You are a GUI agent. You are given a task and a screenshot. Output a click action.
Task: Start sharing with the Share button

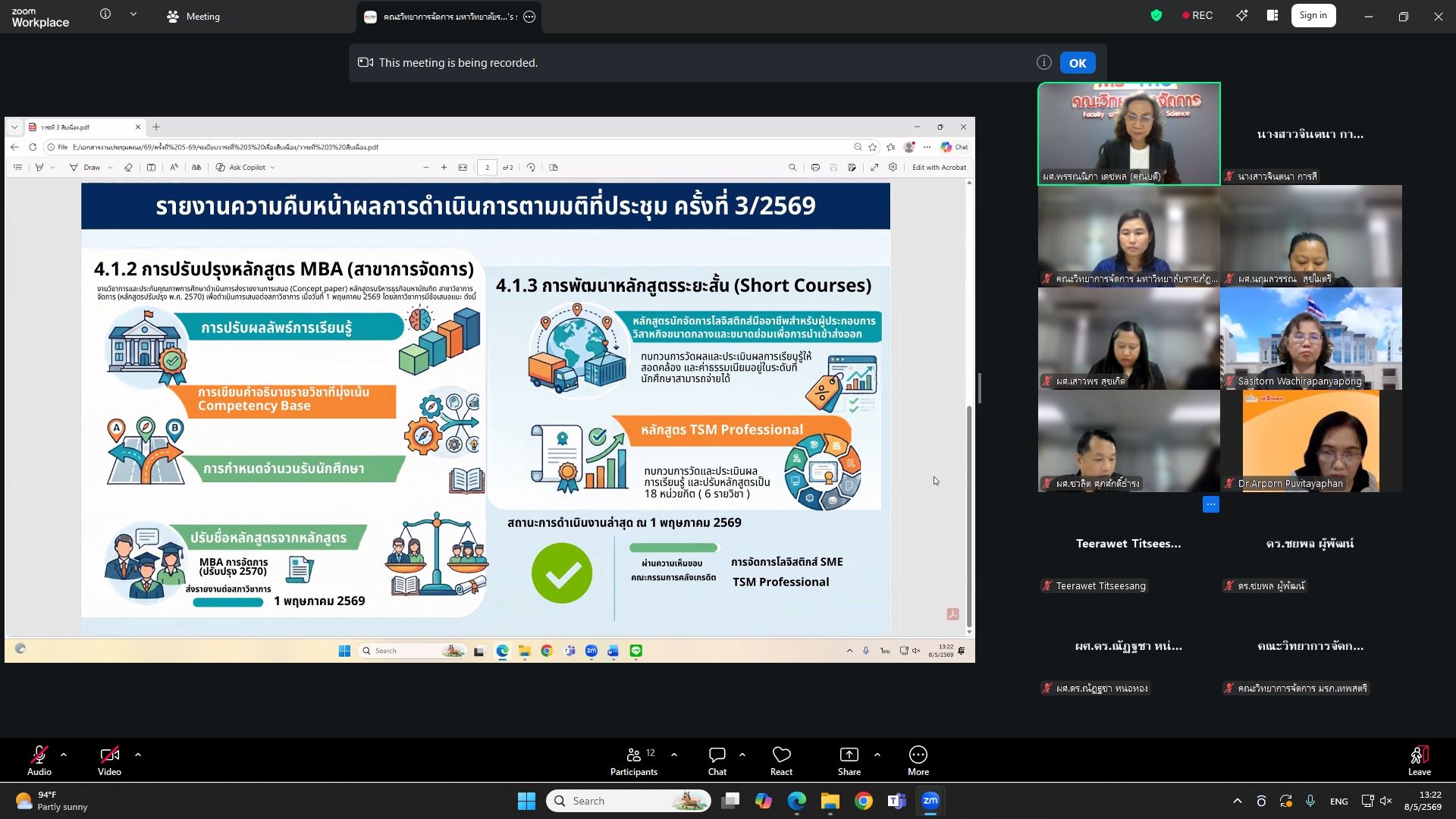[849, 761]
